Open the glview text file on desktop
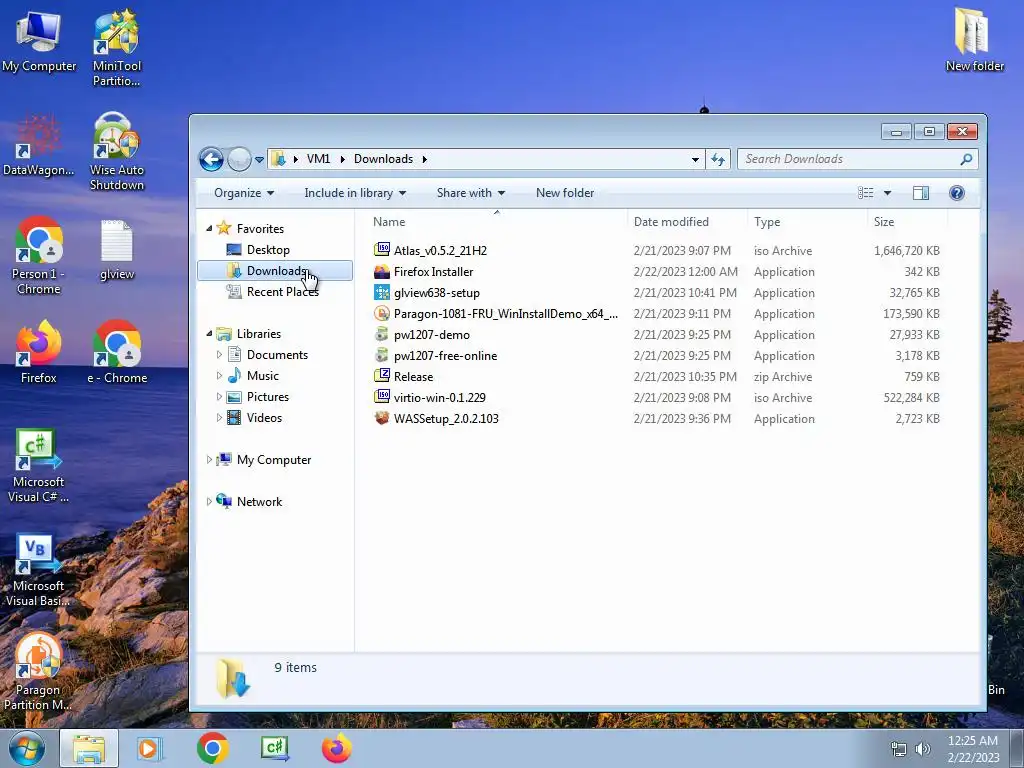 click(117, 251)
